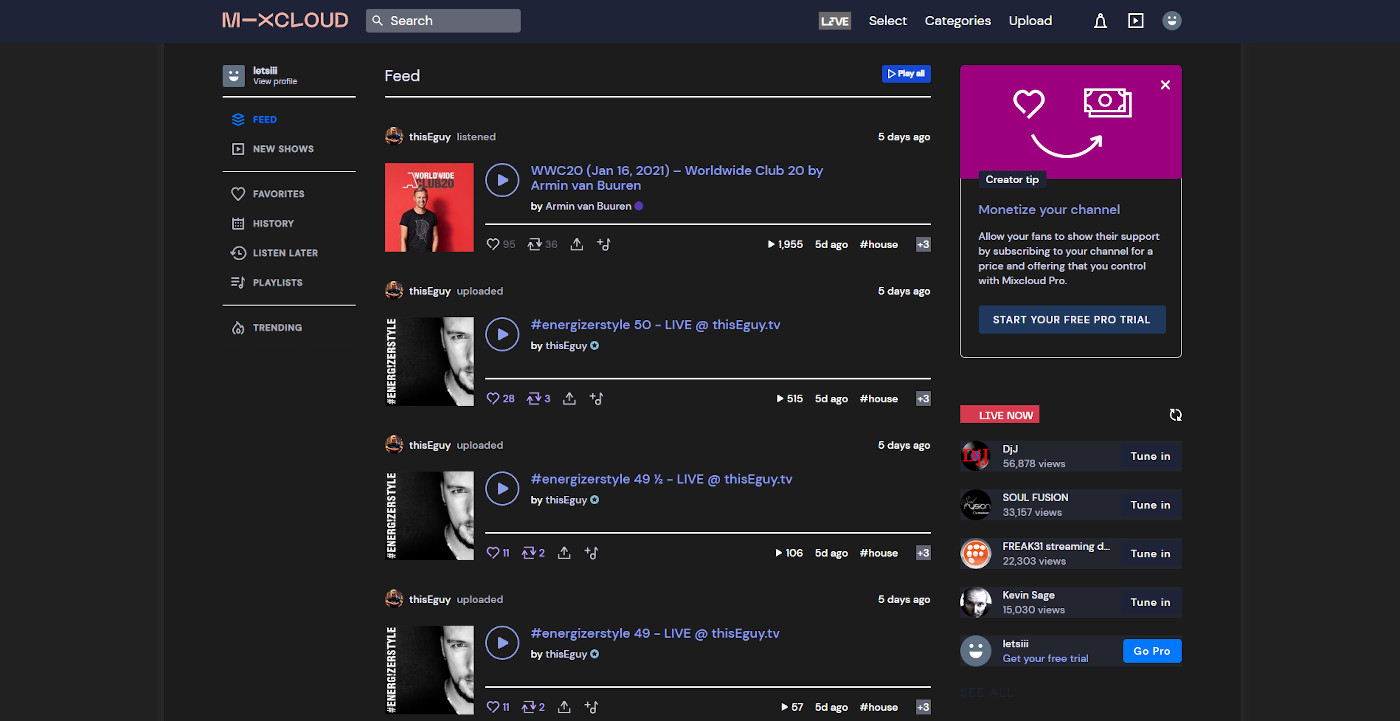1400x721 pixels.
Task: Play the WWC20 episode
Action: (502, 179)
